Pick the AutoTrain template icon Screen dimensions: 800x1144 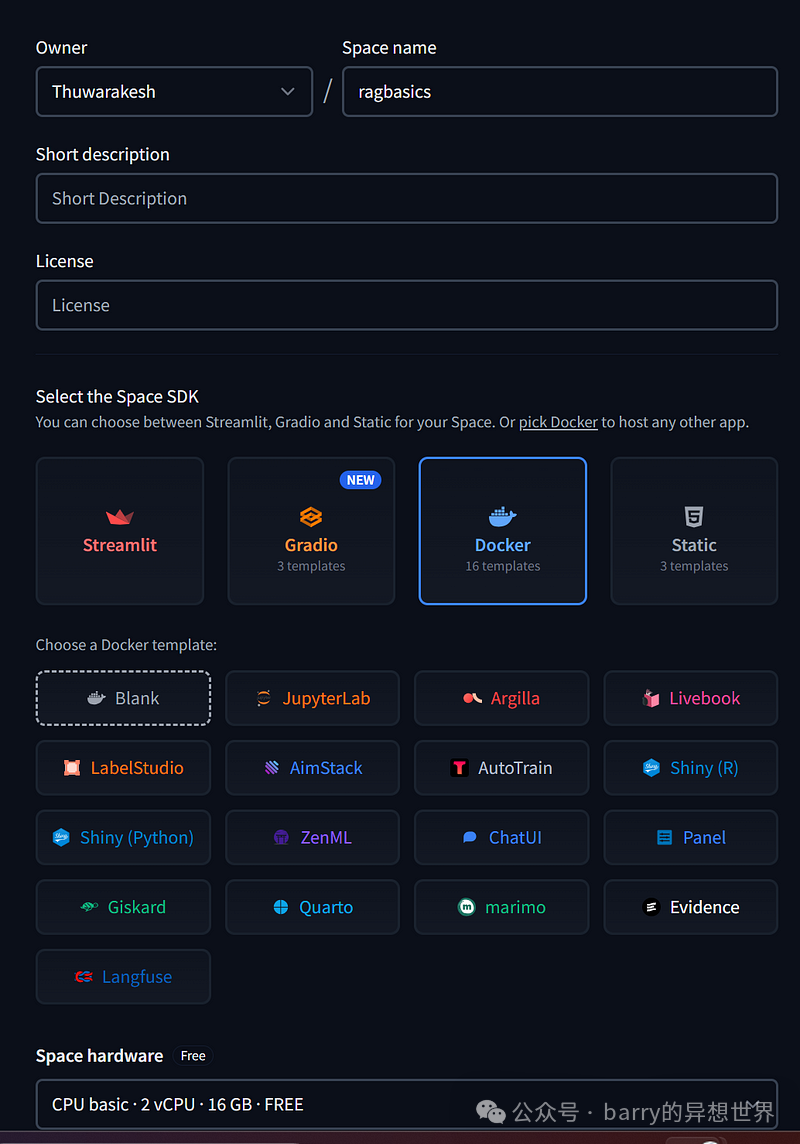460,768
